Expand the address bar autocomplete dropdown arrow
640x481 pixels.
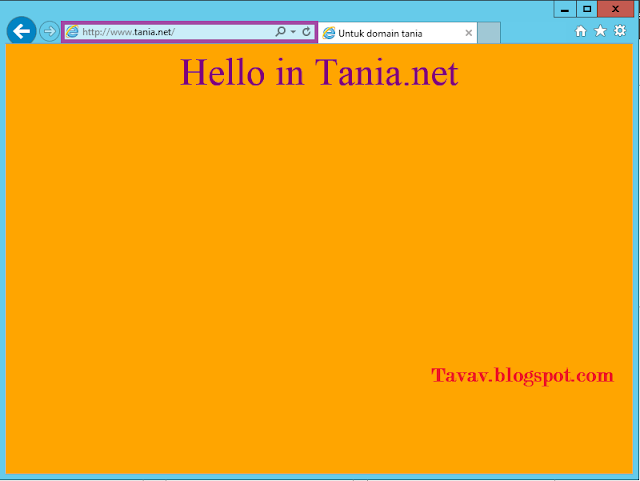point(293,31)
